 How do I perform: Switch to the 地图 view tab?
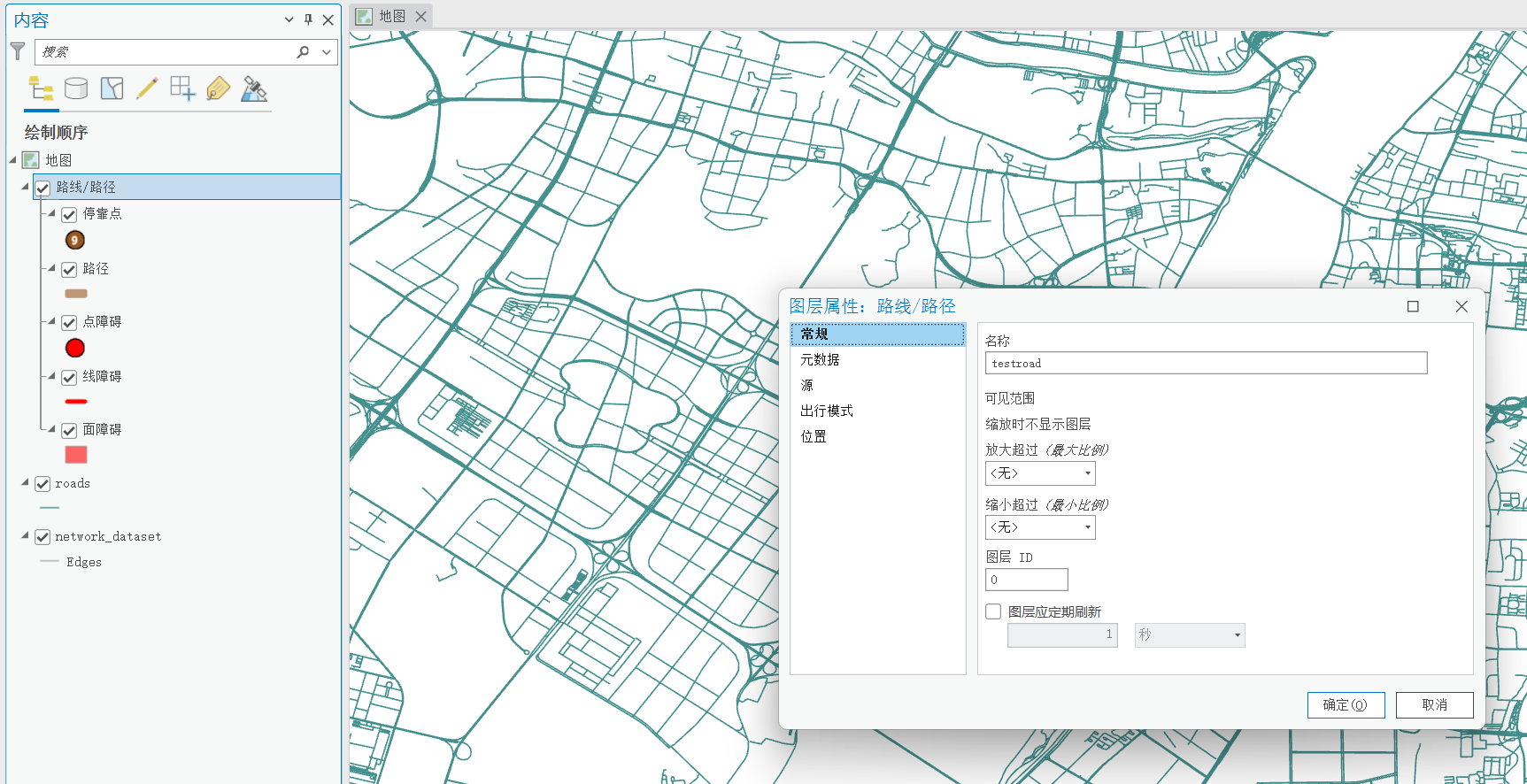[x=391, y=17]
